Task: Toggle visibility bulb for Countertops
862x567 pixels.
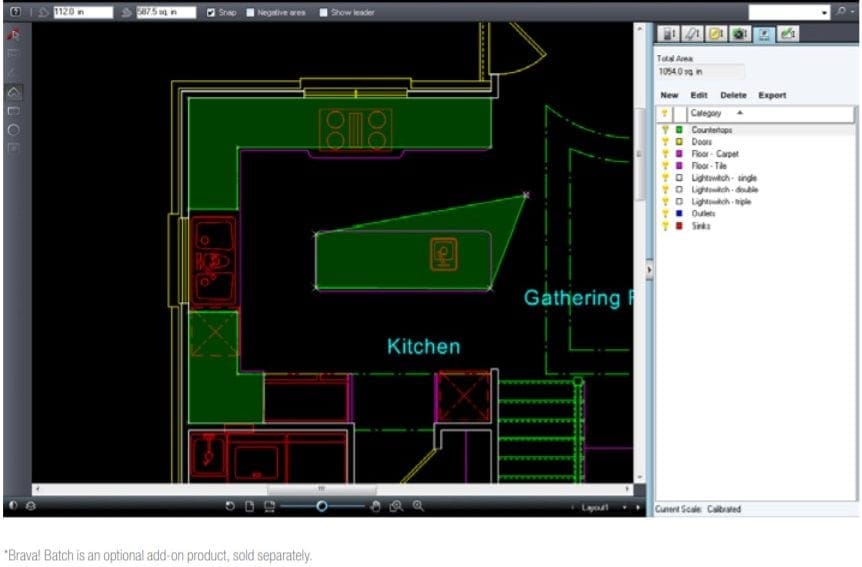Action: 665,130
